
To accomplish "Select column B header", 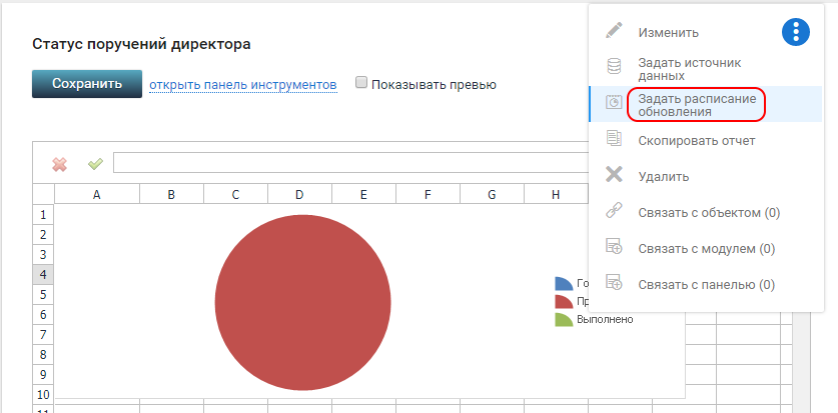I will click(171, 194).
